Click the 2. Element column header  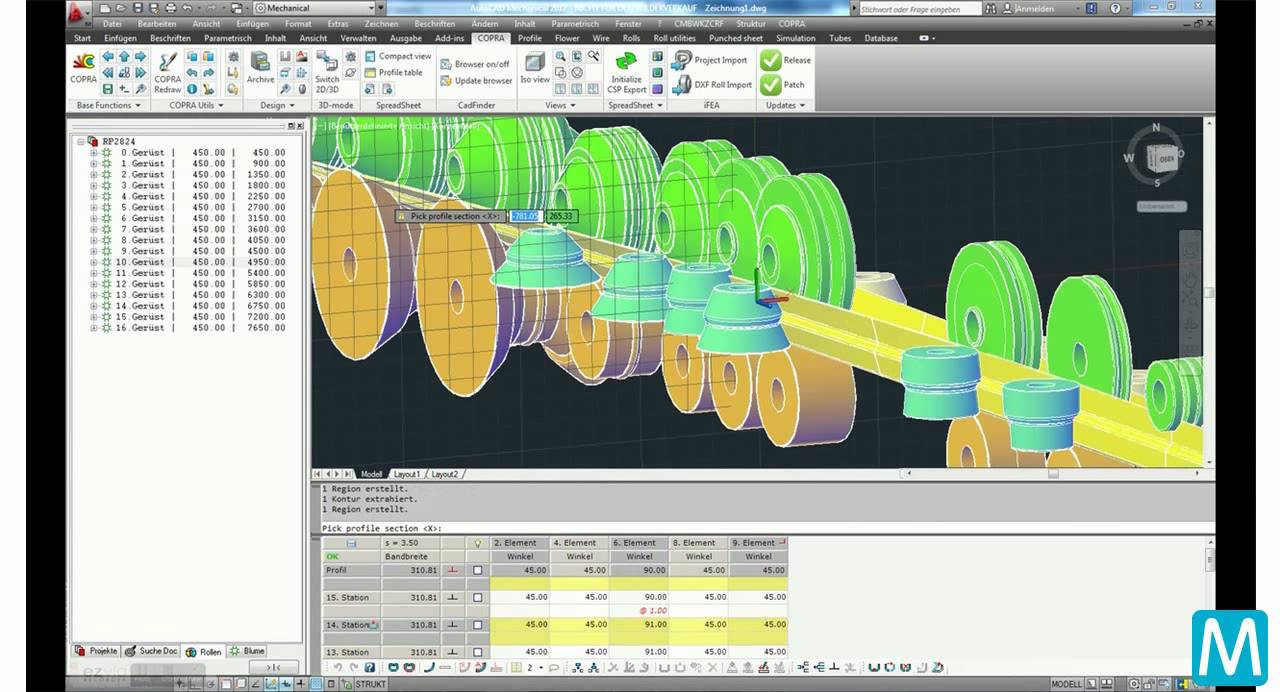[x=519, y=543]
